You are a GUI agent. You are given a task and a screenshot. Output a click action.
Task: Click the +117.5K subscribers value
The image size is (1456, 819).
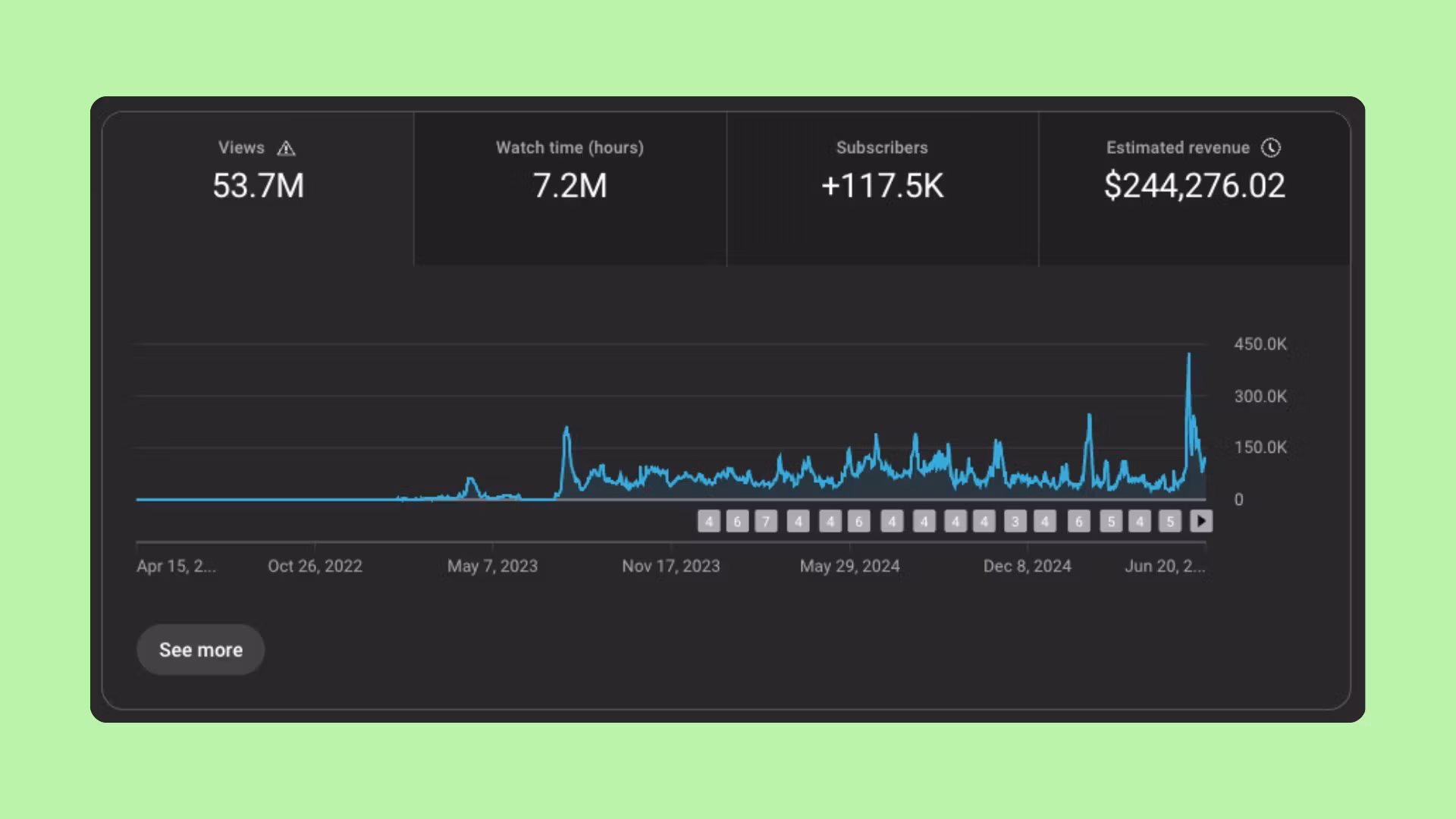point(882,186)
